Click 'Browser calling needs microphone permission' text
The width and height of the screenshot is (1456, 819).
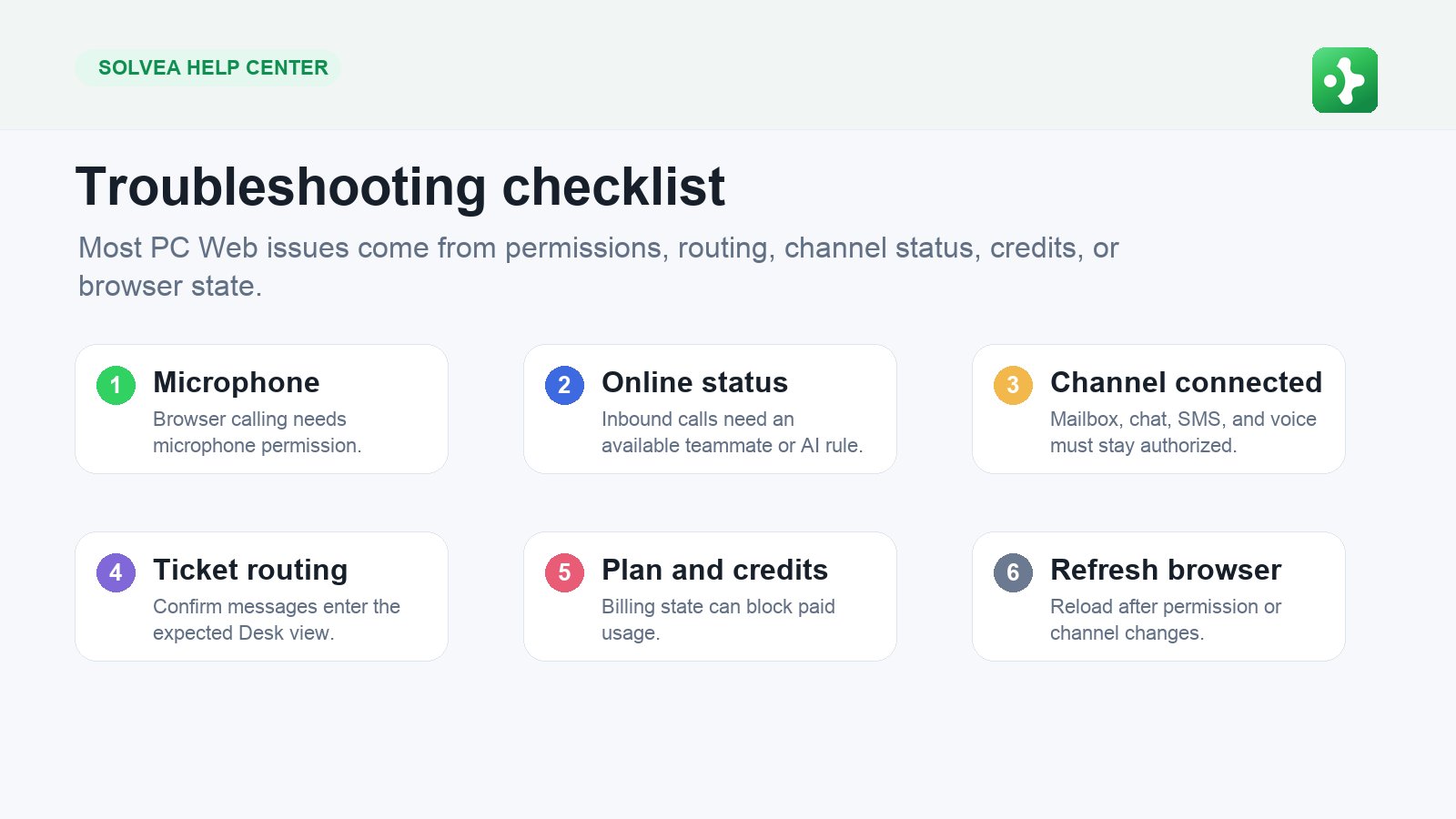point(258,432)
